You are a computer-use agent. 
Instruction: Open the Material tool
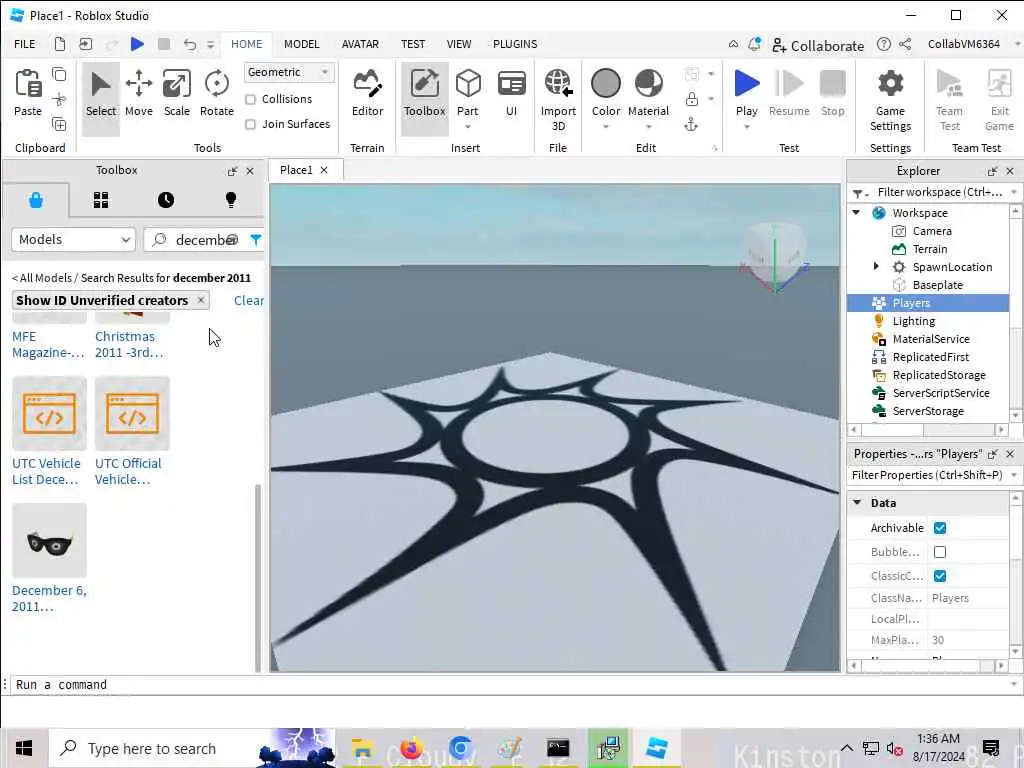coord(648,93)
